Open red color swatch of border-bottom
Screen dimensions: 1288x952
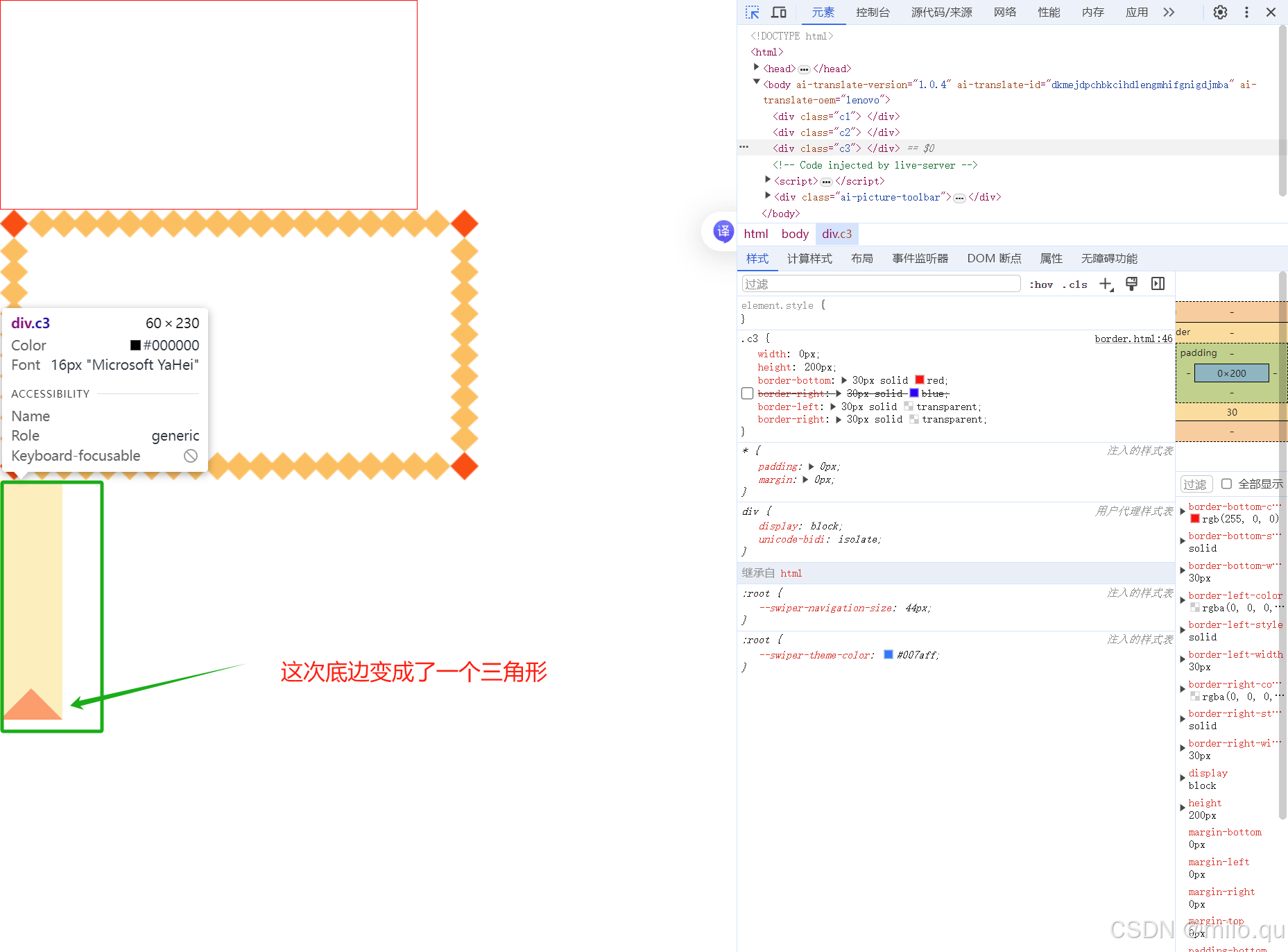920,380
